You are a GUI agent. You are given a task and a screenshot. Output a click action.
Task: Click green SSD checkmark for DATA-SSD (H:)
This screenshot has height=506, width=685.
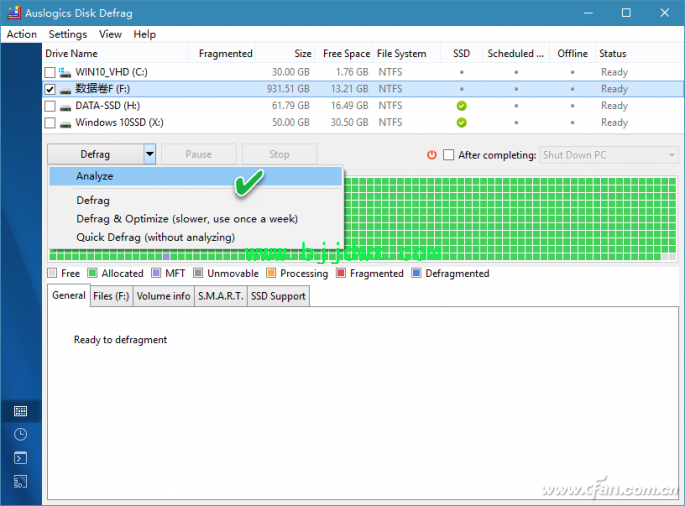pos(461,106)
